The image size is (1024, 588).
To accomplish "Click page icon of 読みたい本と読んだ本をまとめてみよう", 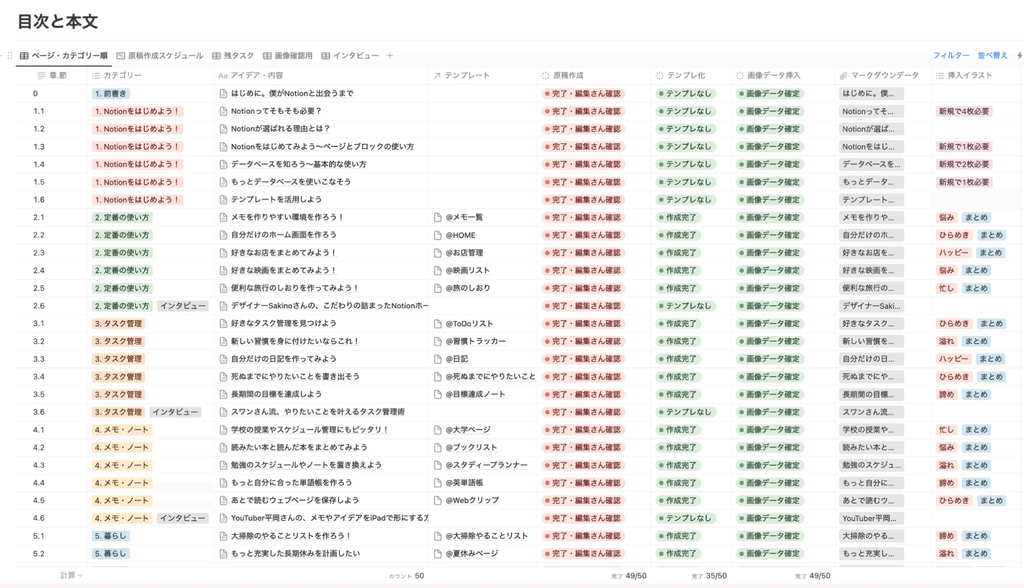I will 223,448.
